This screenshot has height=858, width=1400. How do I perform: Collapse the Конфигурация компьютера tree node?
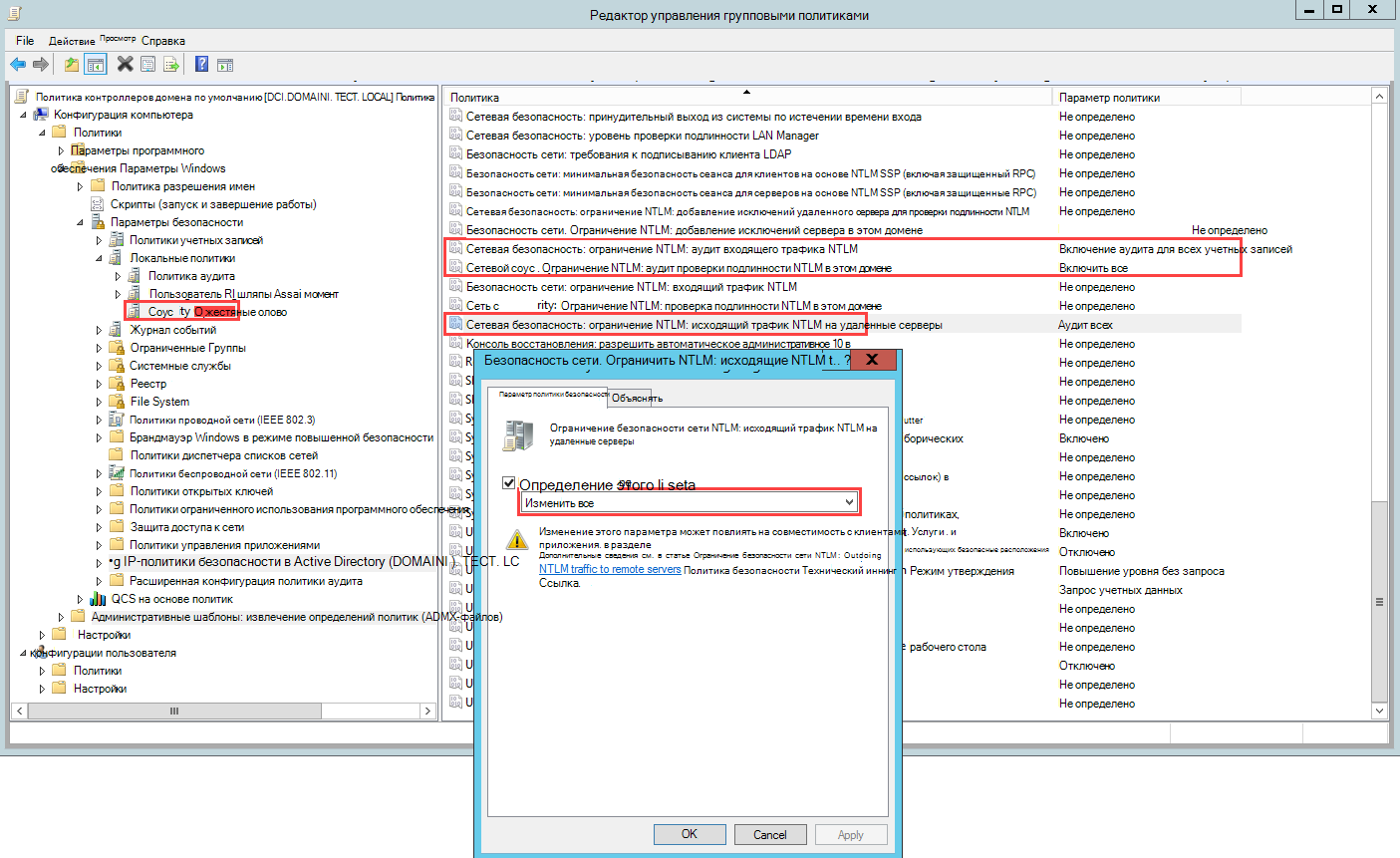pos(24,115)
